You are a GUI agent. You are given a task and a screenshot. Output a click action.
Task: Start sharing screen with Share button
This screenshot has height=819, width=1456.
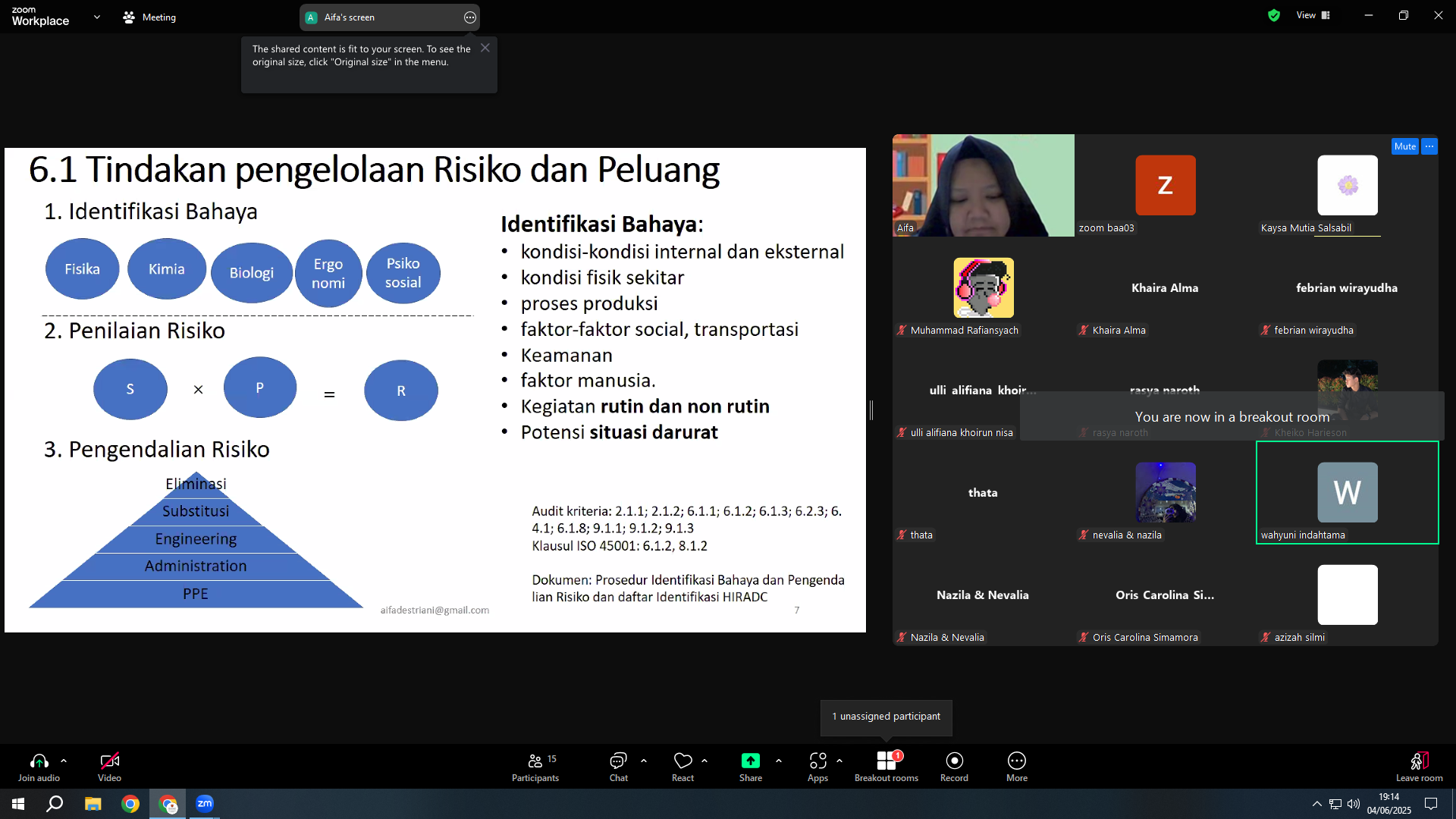click(751, 767)
